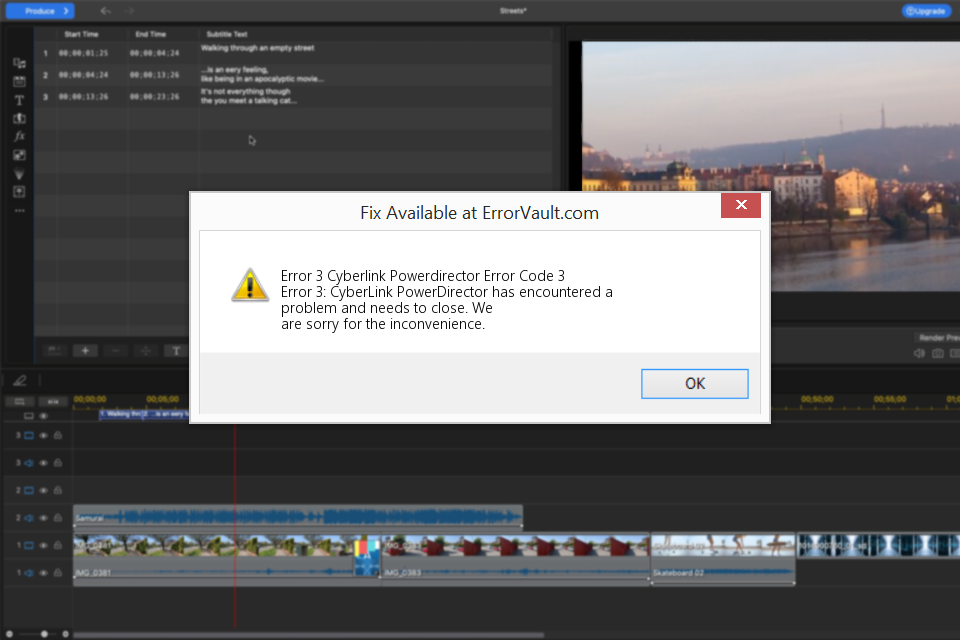Viewport: 960px width, 640px height.
Task: Open the Media Room sidebar icon
Action: pos(20,63)
